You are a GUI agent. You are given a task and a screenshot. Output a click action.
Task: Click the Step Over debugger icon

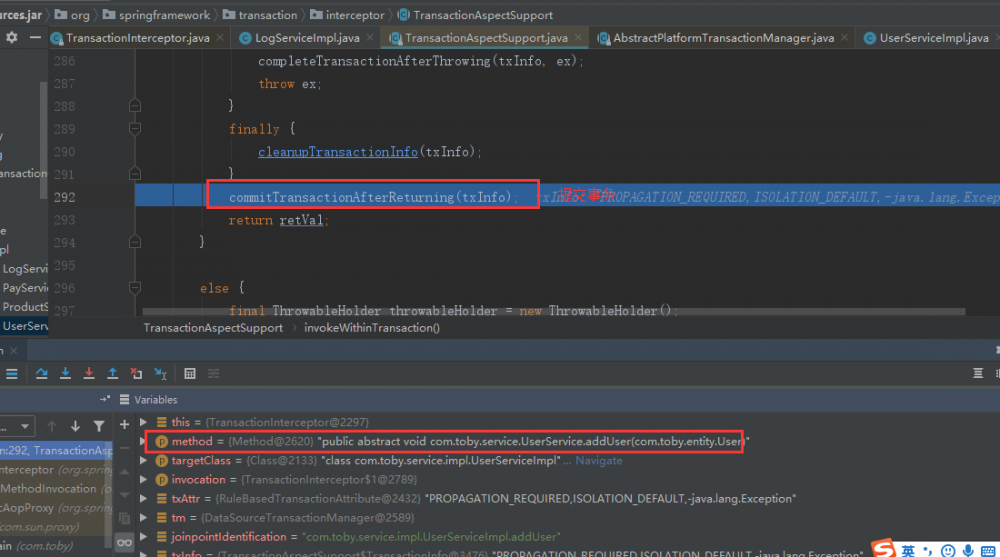41,373
